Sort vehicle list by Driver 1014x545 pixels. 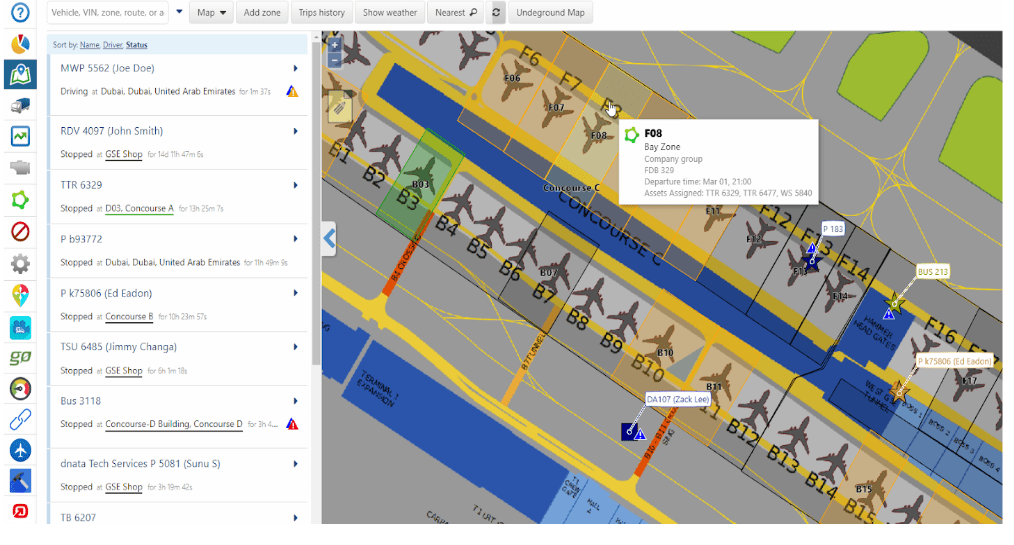tap(113, 45)
